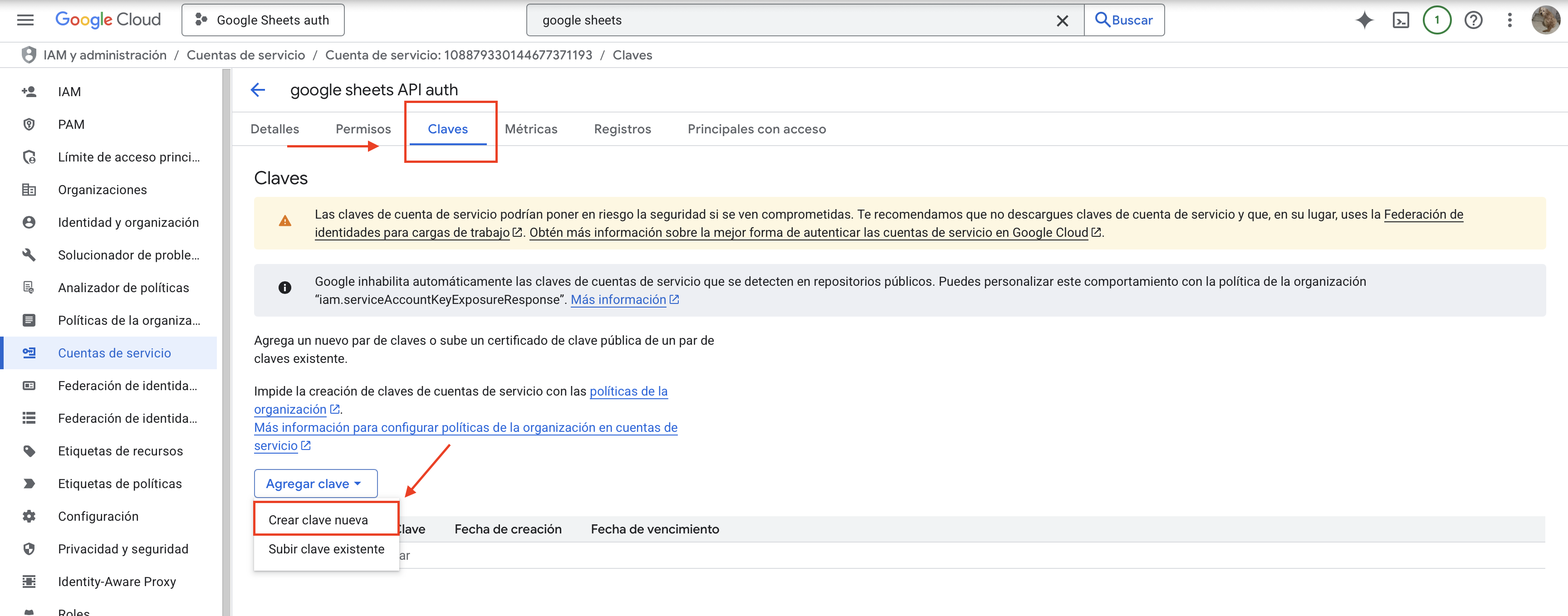Open the Google Sheets auth project selector
Screen dimensions: 1568x616
pos(263,20)
